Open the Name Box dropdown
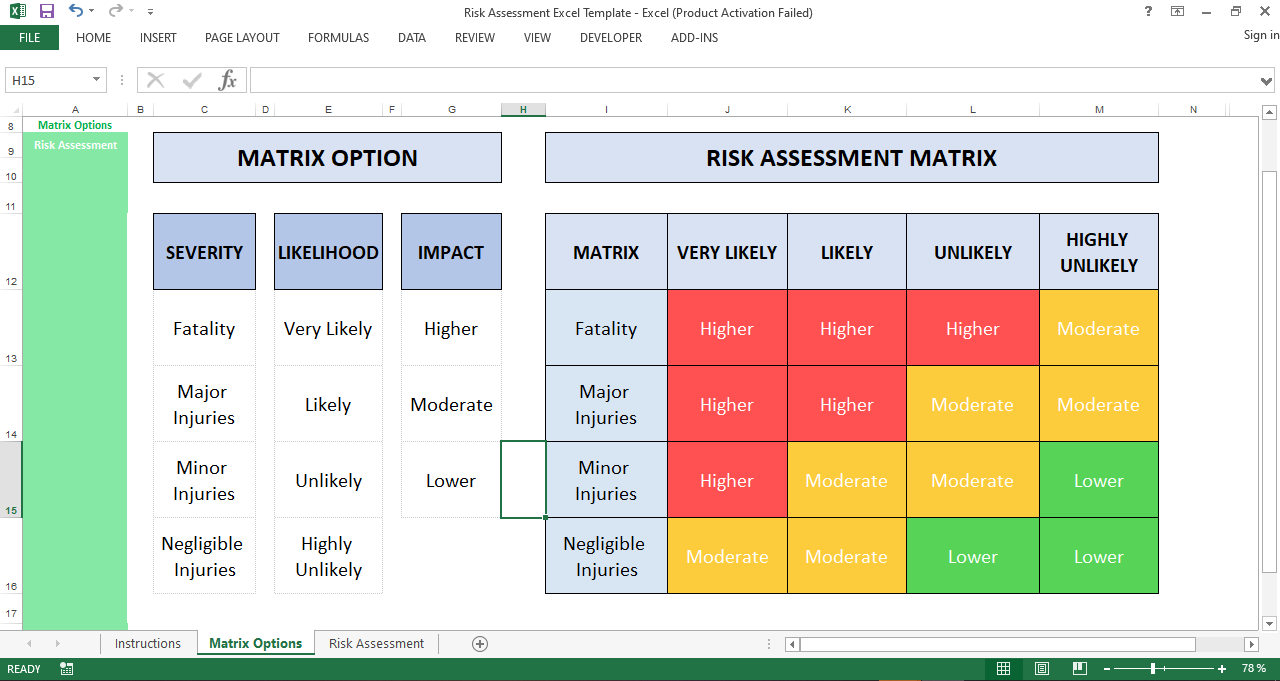This screenshot has width=1280, height=681. (97, 79)
